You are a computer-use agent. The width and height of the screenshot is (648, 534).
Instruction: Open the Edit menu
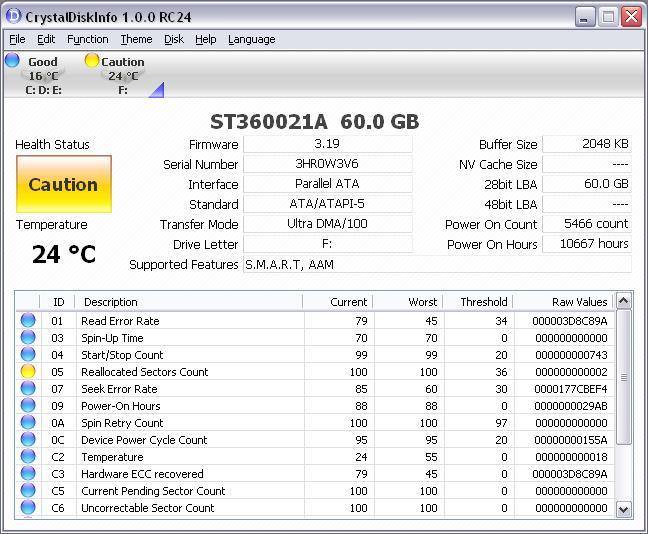(x=46, y=39)
